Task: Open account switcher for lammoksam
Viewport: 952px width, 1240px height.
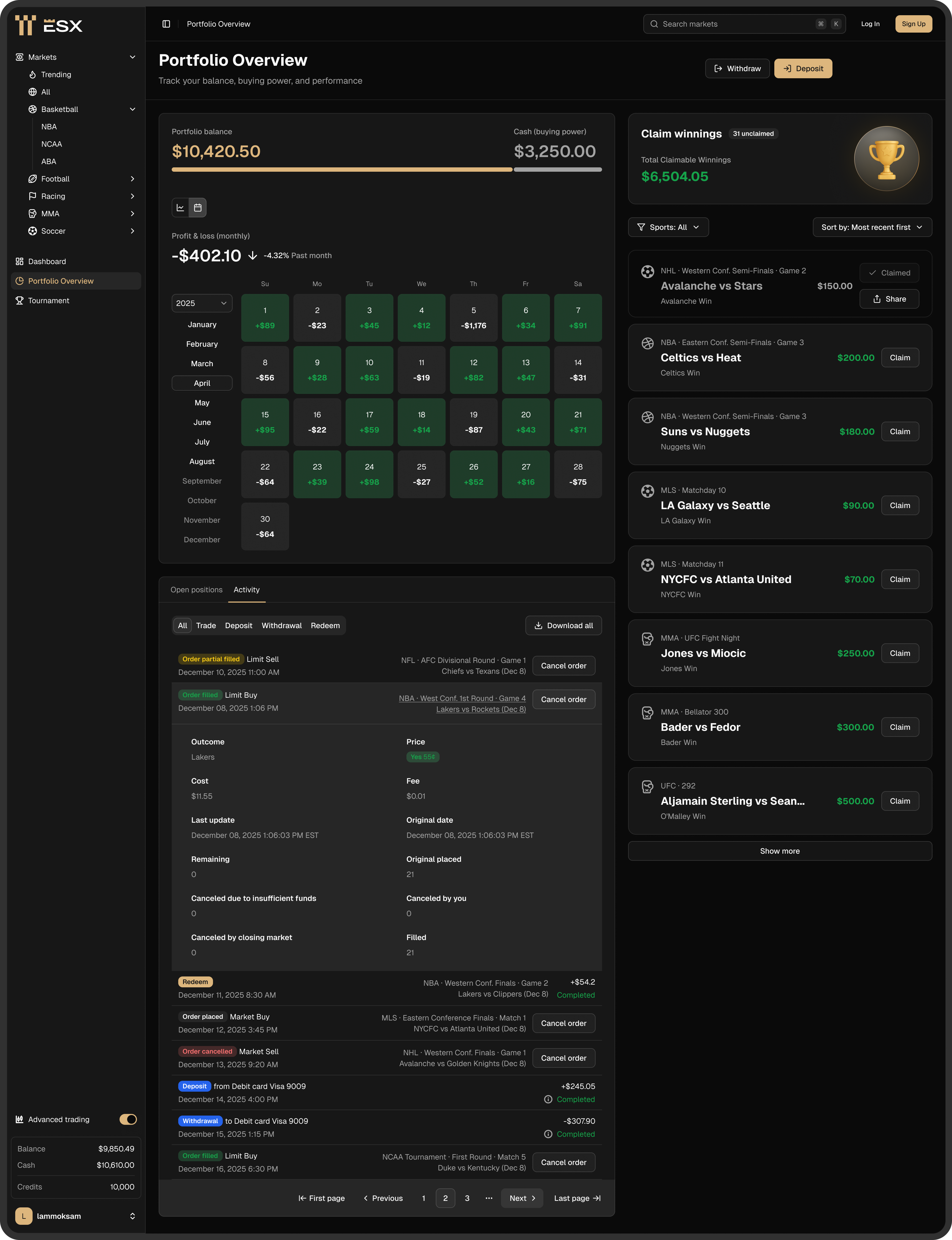Action: [133, 1216]
